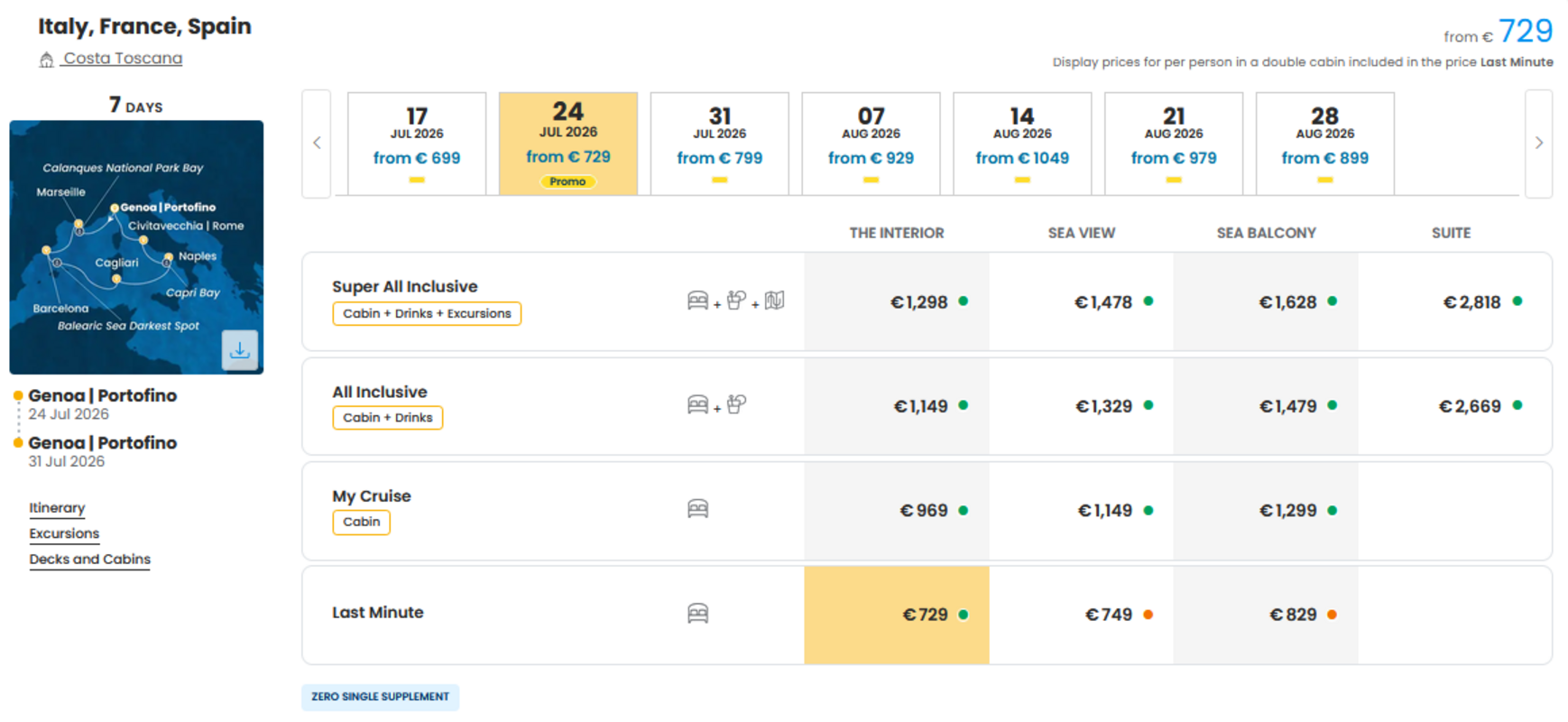Show later departure dates with right arrow
Screen dimensions: 1568x722
[1538, 143]
